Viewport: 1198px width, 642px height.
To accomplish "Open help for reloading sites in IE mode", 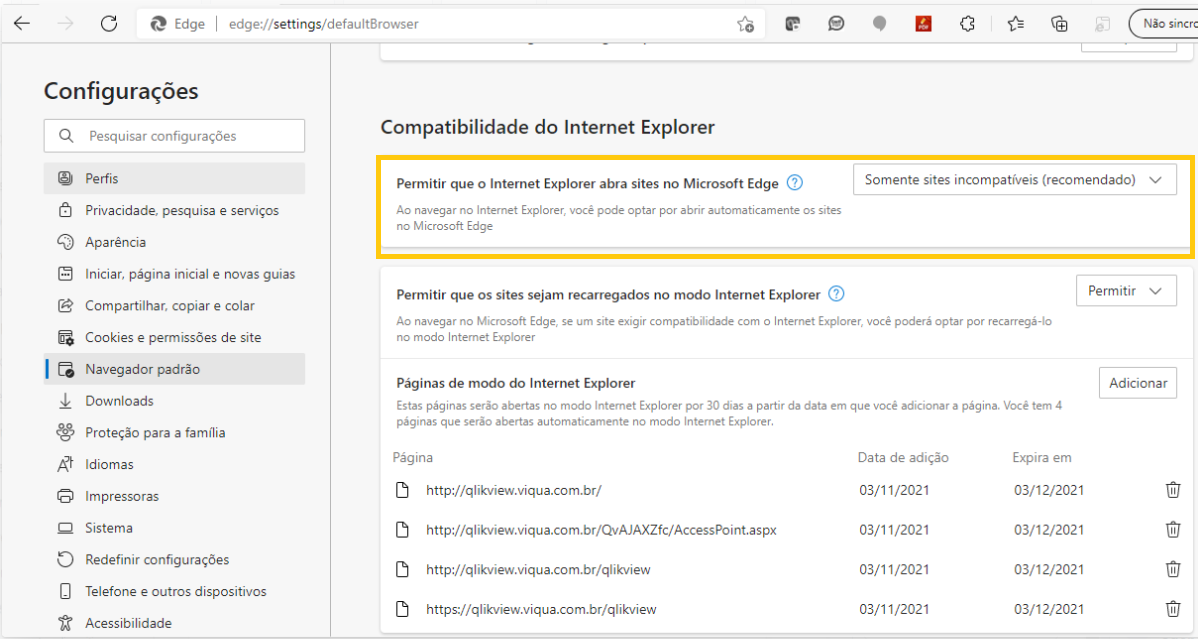I will coord(837,293).
